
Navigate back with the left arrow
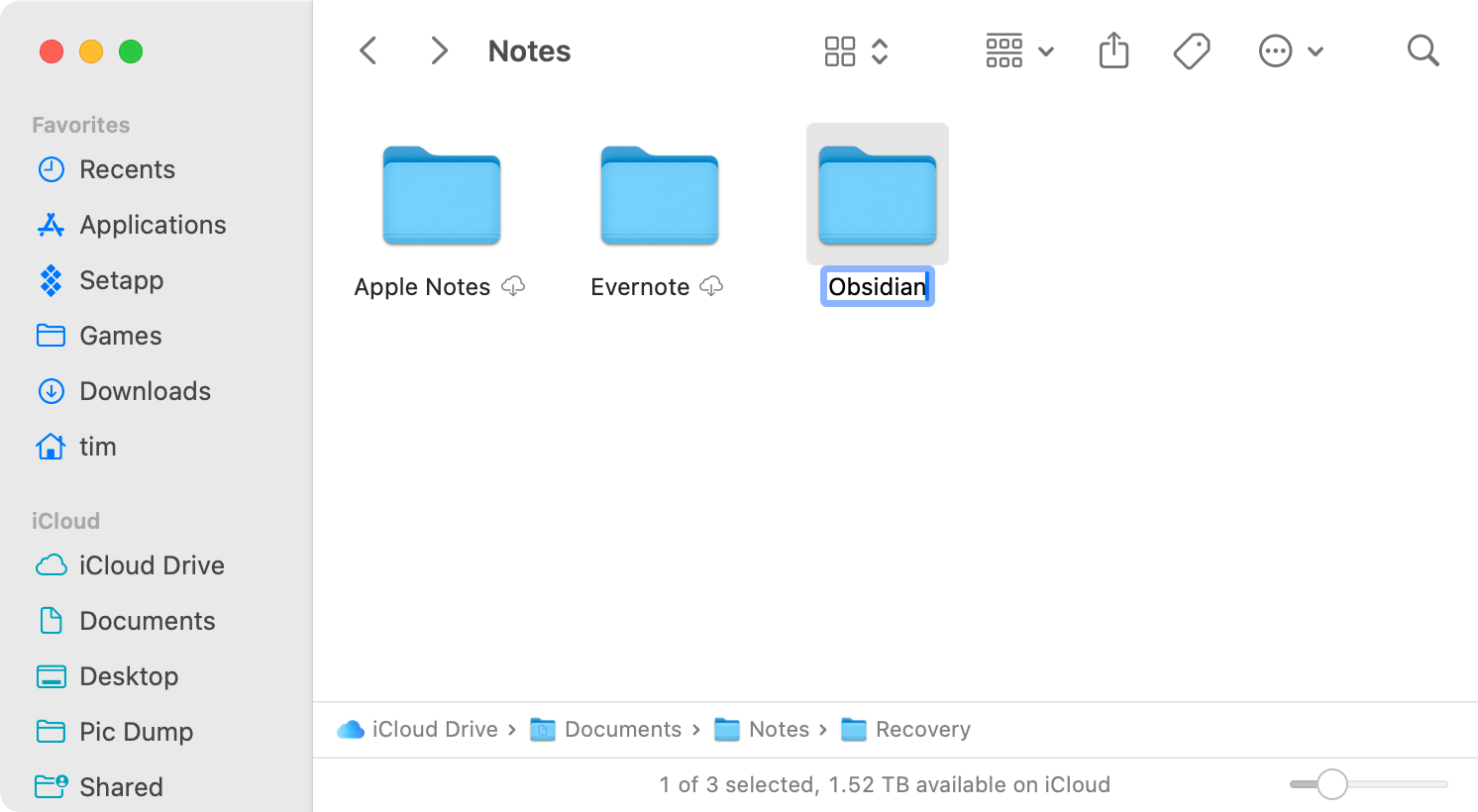coord(368,51)
